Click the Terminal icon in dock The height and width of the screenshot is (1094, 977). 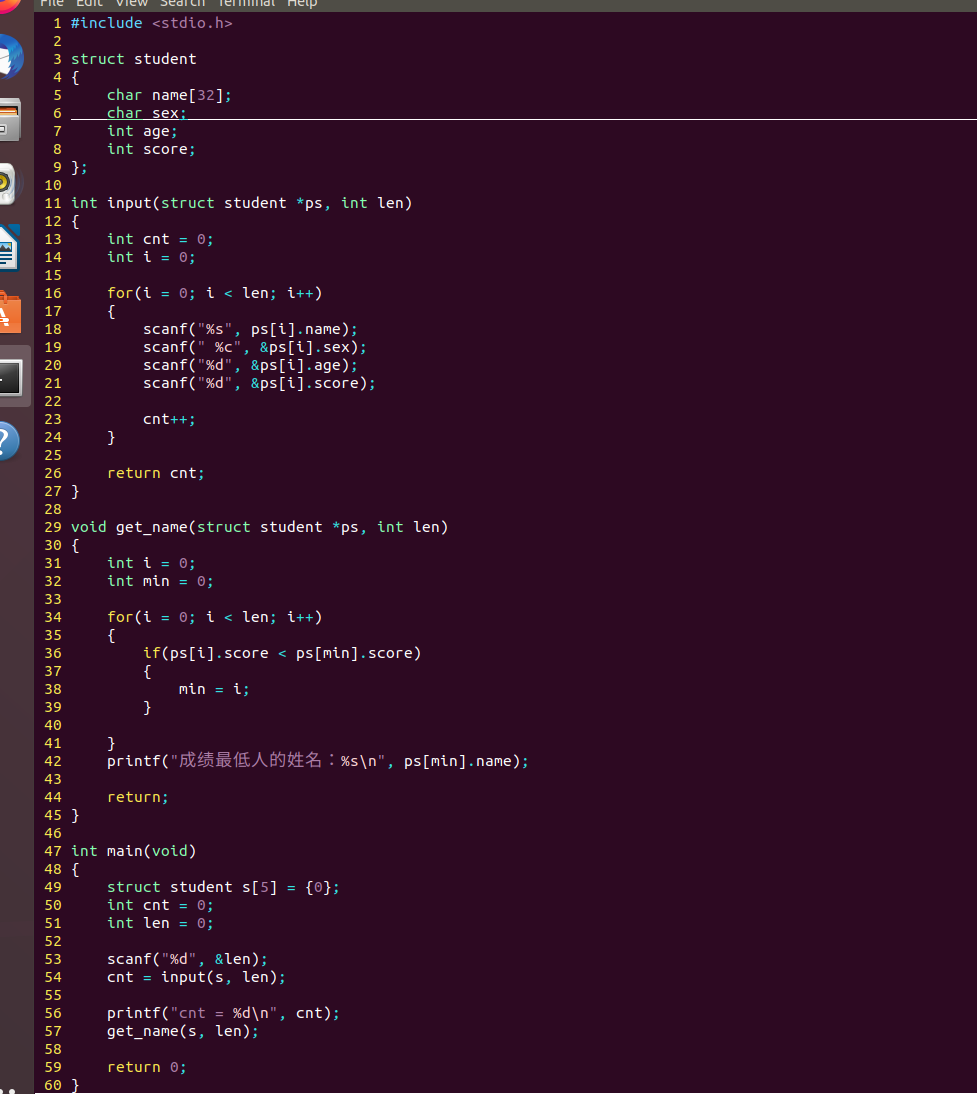coord(10,377)
